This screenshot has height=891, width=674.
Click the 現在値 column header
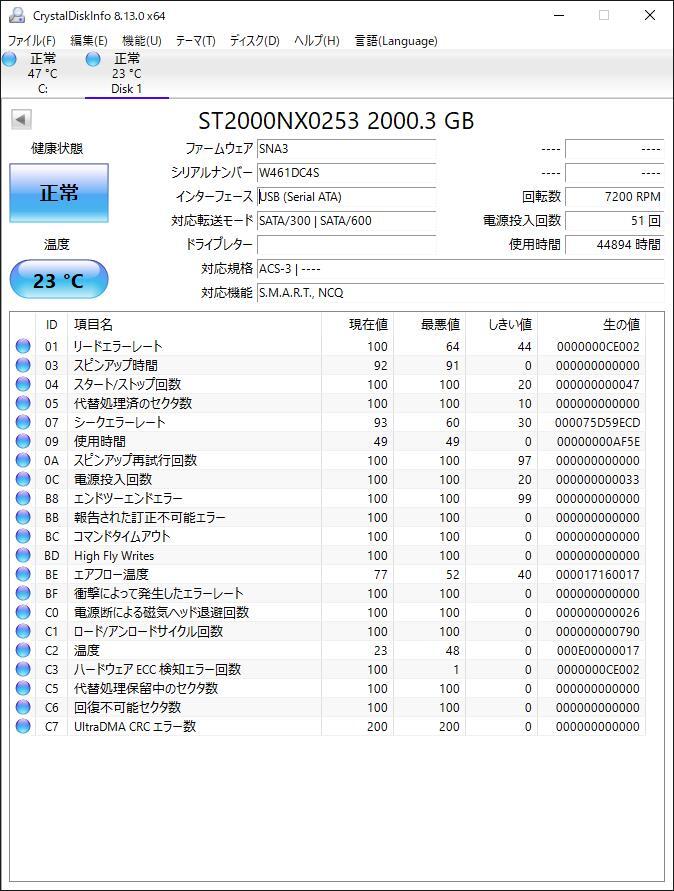(x=357, y=324)
